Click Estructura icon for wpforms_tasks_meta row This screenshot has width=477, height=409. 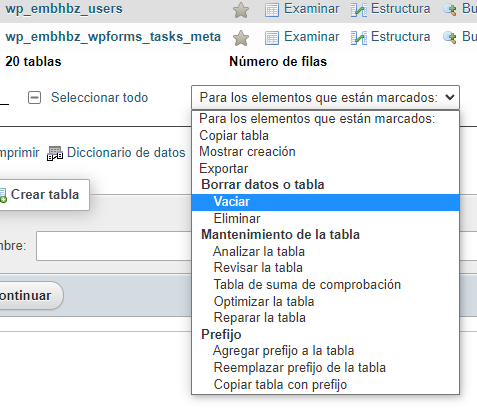[359, 38]
